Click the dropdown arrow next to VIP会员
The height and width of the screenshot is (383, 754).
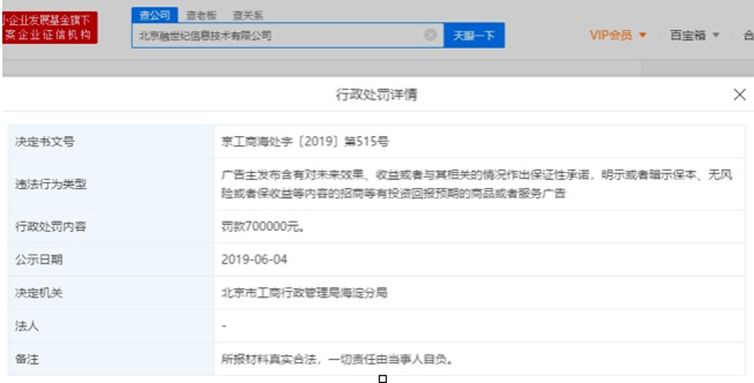tap(642, 35)
